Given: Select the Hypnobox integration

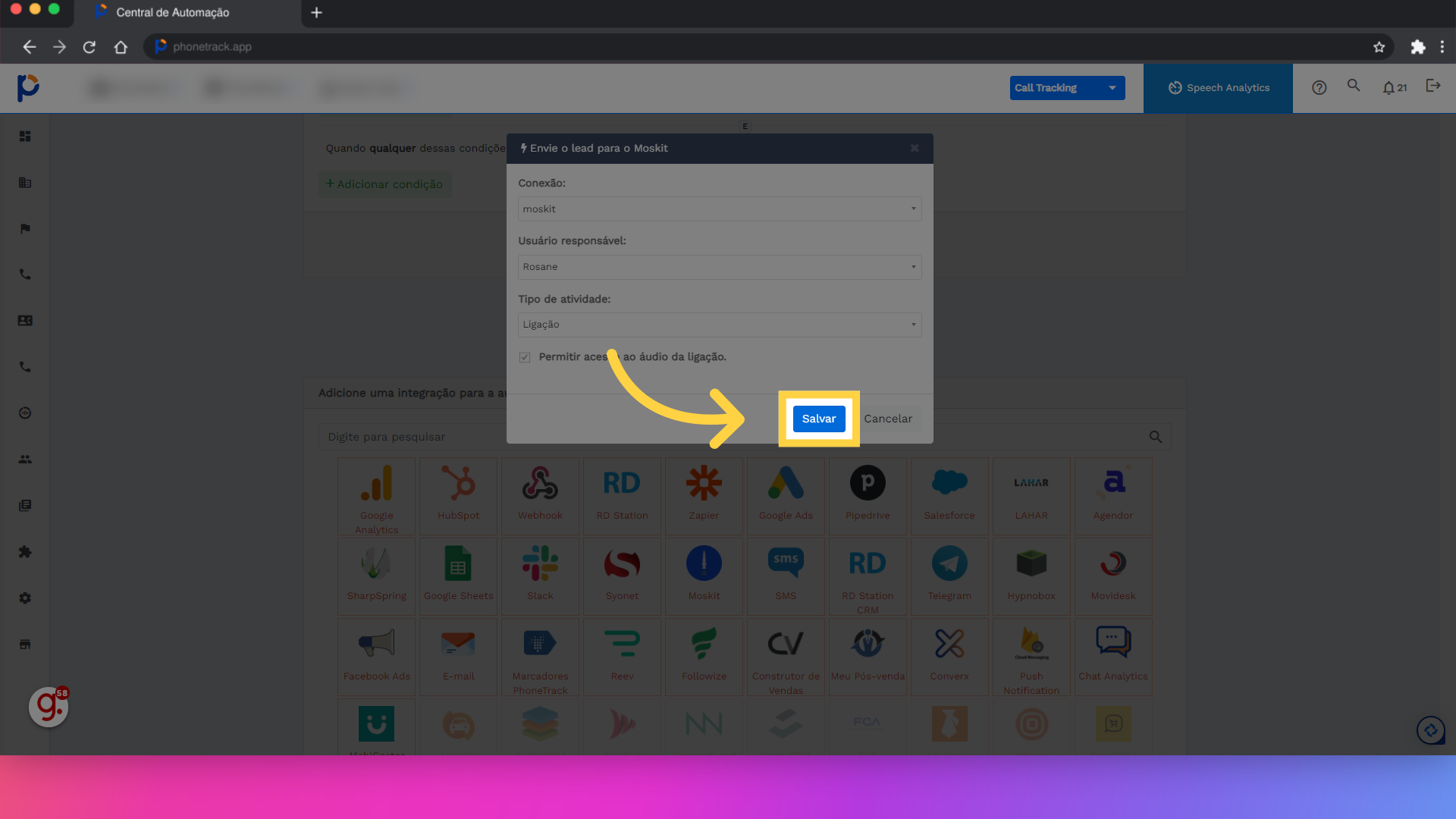Looking at the screenshot, I should click(1032, 577).
